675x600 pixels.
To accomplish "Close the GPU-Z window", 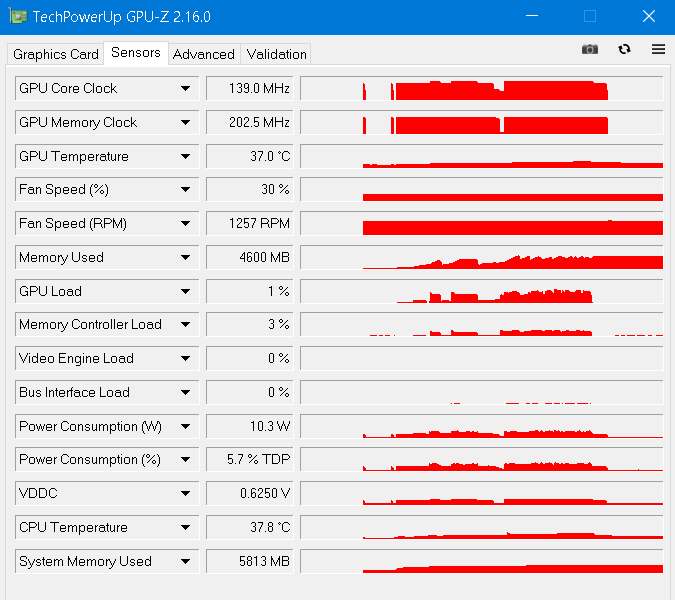I will click(649, 16).
